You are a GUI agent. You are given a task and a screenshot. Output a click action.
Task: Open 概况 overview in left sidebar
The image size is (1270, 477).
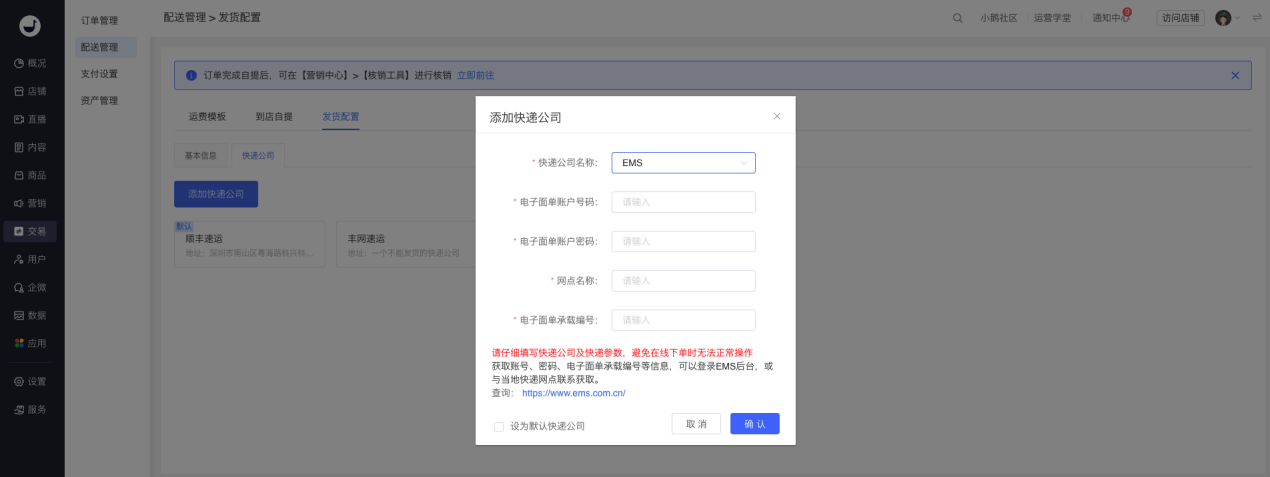29,63
